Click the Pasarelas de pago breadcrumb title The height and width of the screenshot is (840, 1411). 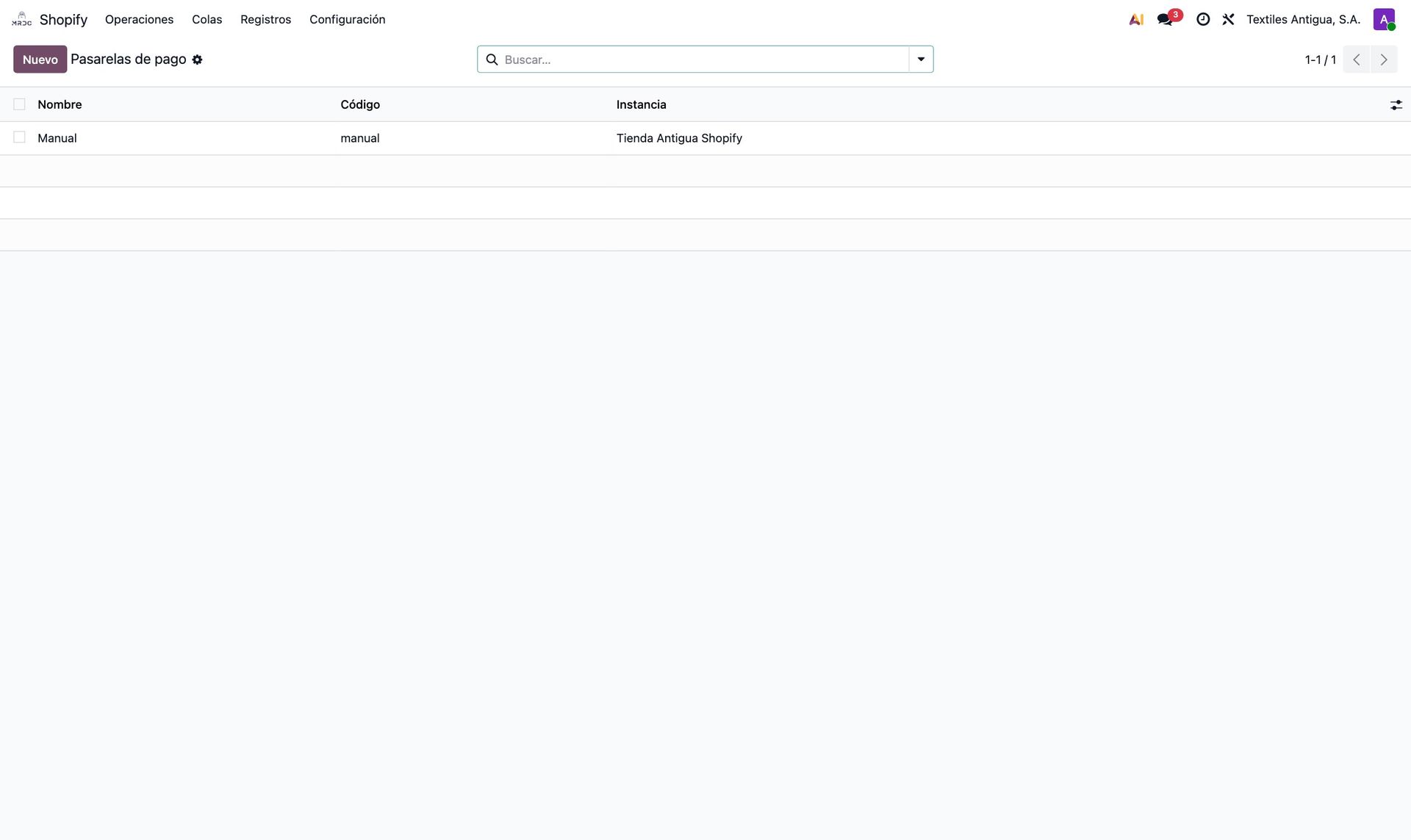[x=129, y=60]
